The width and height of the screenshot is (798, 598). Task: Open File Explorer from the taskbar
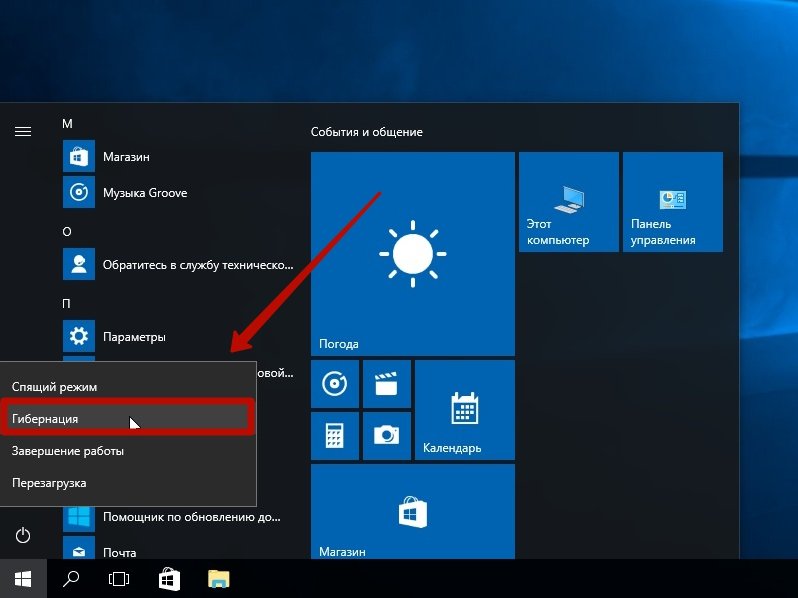(x=219, y=578)
